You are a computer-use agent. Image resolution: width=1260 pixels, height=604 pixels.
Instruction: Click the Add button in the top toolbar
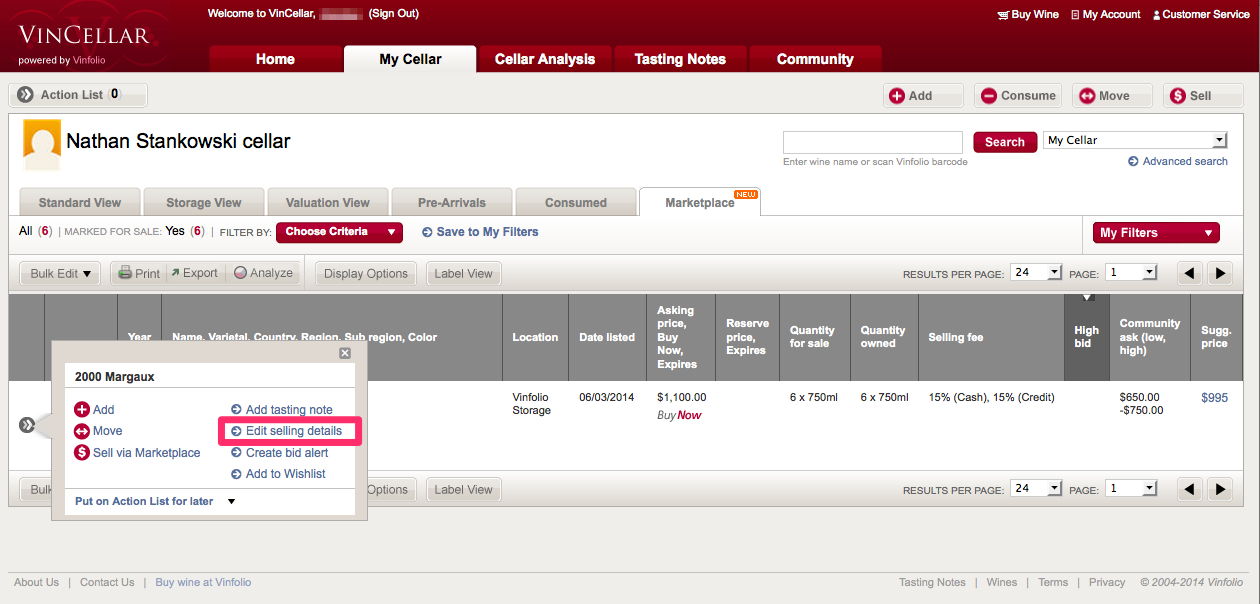pos(923,96)
